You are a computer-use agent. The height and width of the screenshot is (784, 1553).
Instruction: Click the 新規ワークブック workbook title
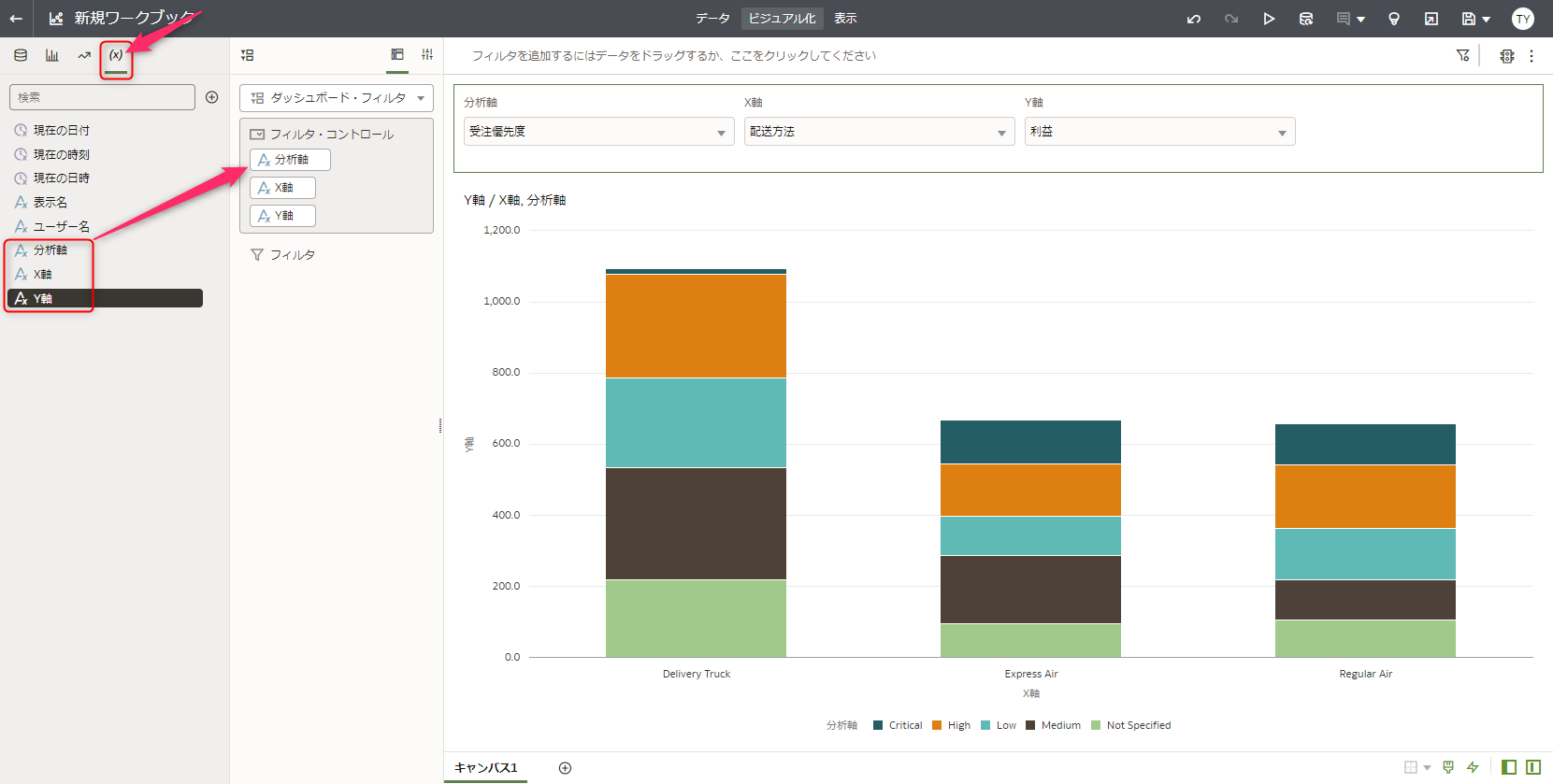134,19
